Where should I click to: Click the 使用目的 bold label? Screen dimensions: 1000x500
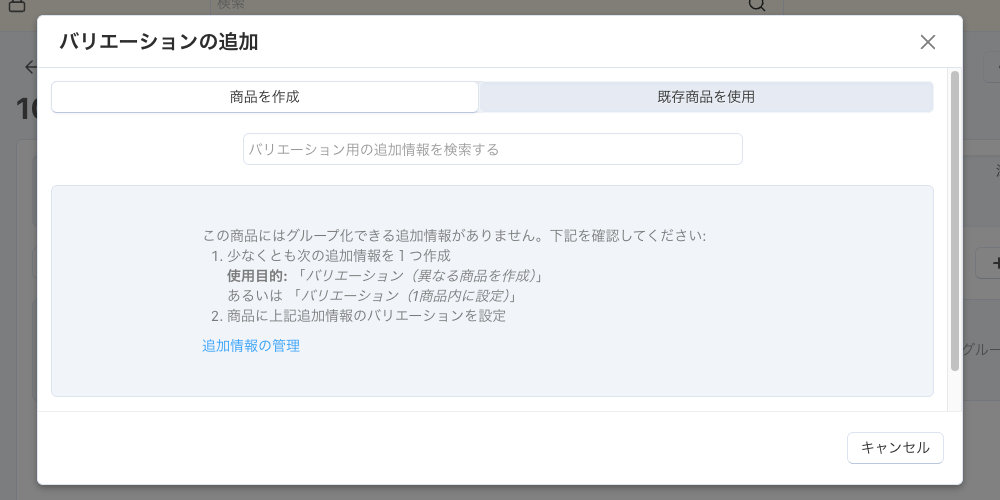coord(257,276)
